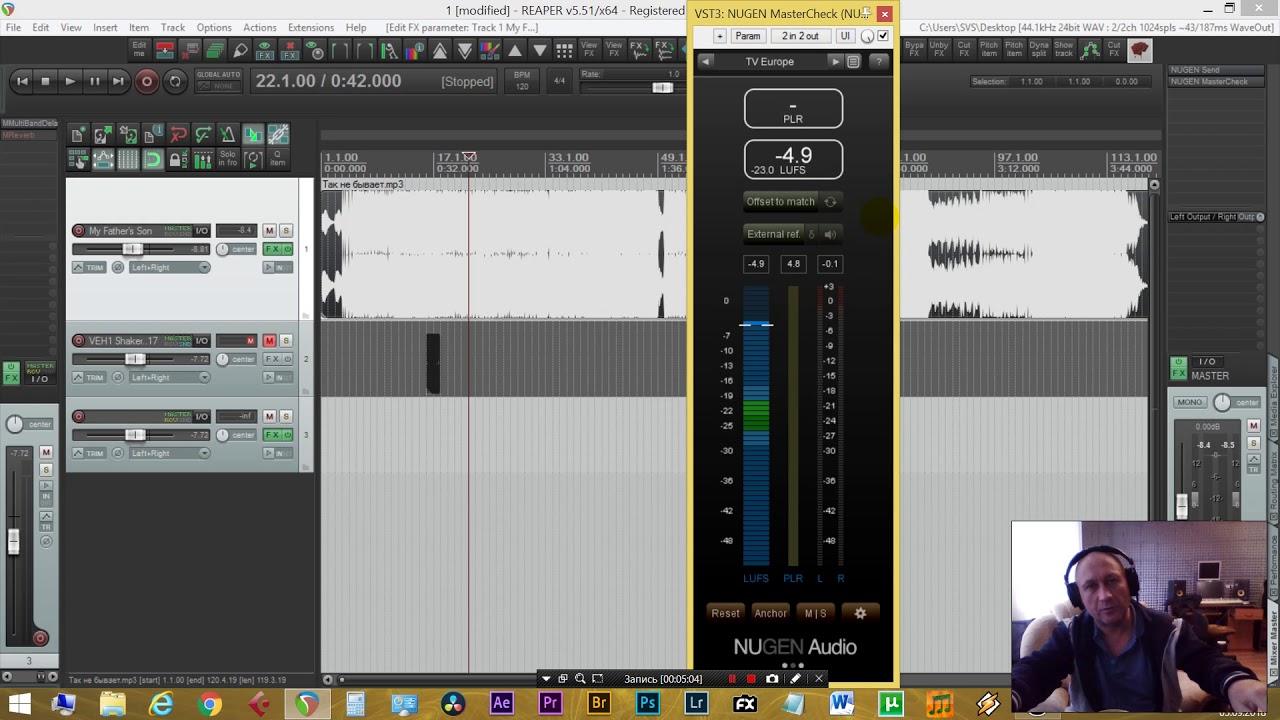Screen dimensions: 1280x720
Task: Start playback with the Play button
Action: (x=70, y=82)
